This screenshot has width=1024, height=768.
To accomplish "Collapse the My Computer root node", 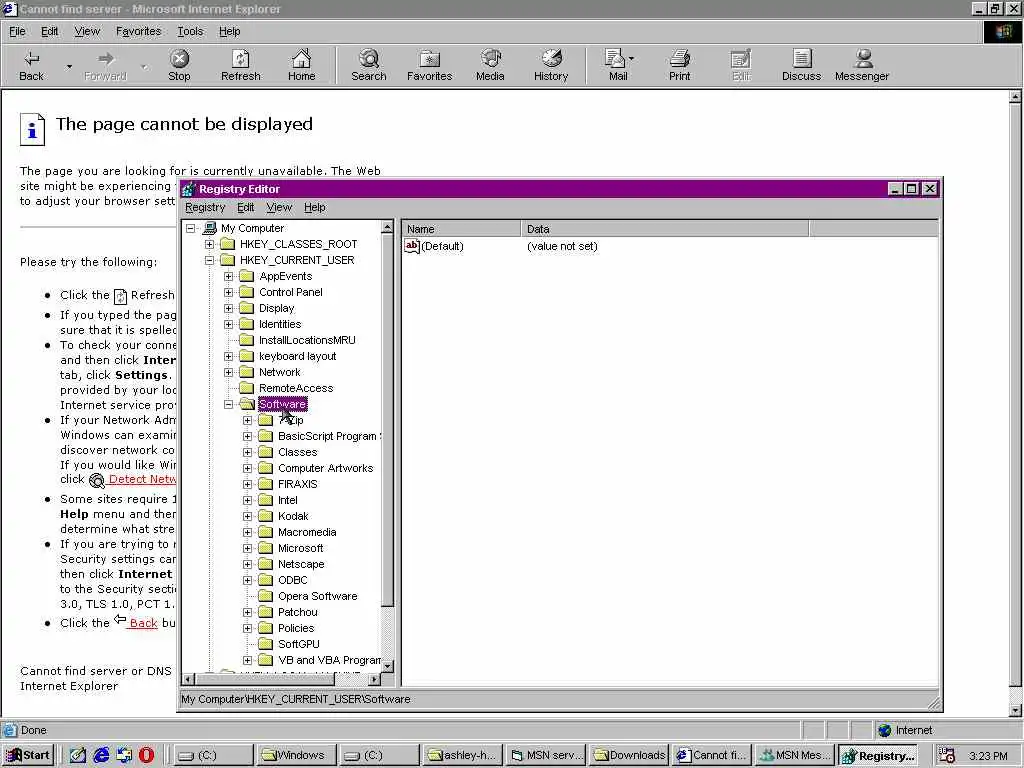I will click(x=190, y=229).
